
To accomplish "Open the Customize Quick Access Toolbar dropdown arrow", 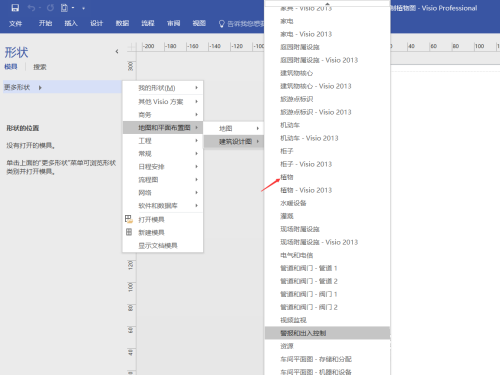I will (83, 8).
